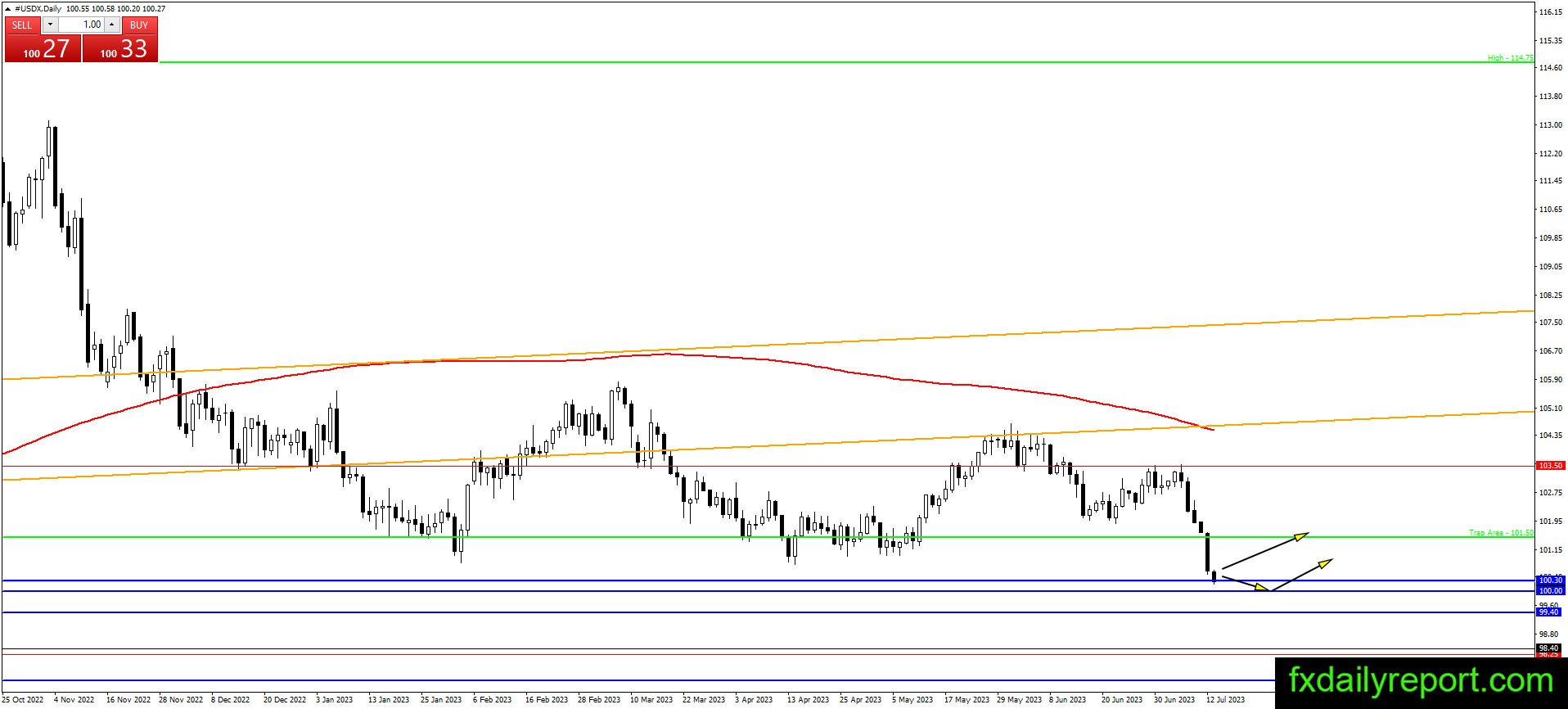1568x709 pixels.
Task: Decrease trade volume with the down arrow
Action: pyautogui.click(x=50, y=25)
